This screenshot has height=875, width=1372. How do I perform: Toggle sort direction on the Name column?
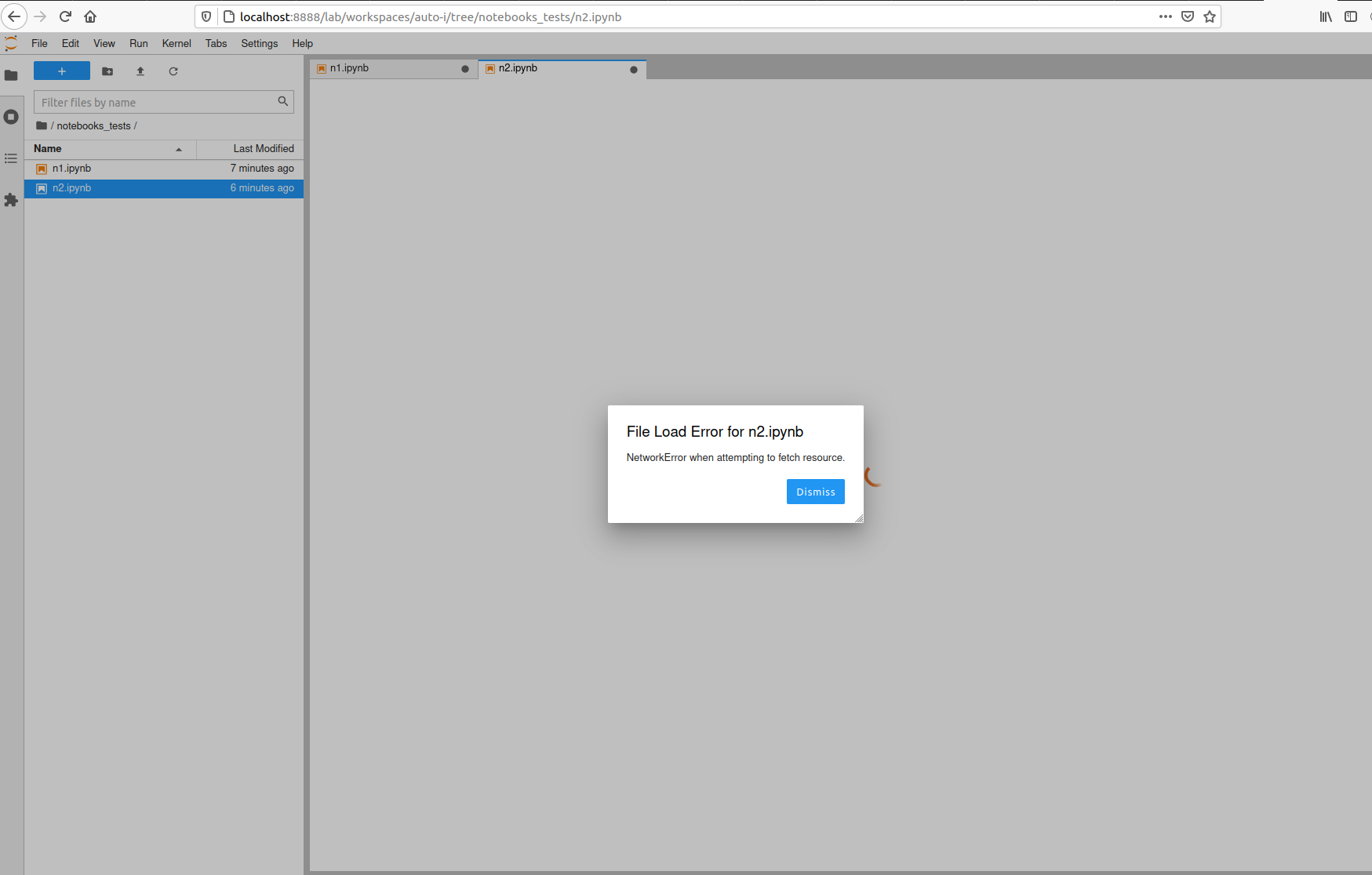tap(46, 148)
